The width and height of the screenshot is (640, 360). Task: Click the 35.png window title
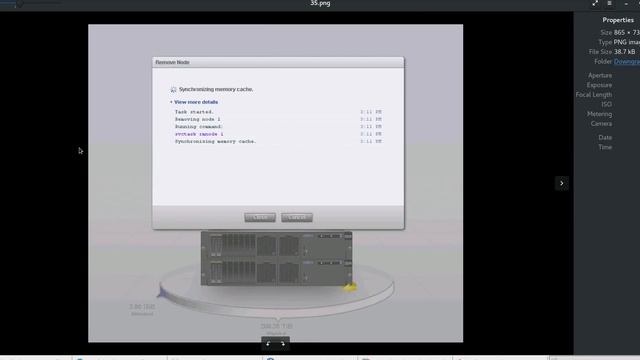pyautogui.click(x=320, y=3)
